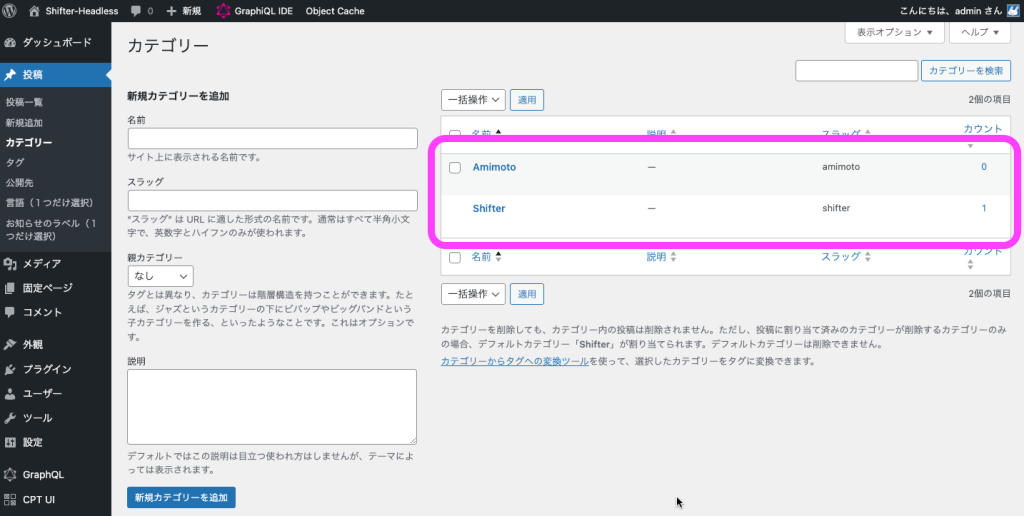Open Object Cache in the admin bar
The image size is (1024, 516).
[335, 11]
